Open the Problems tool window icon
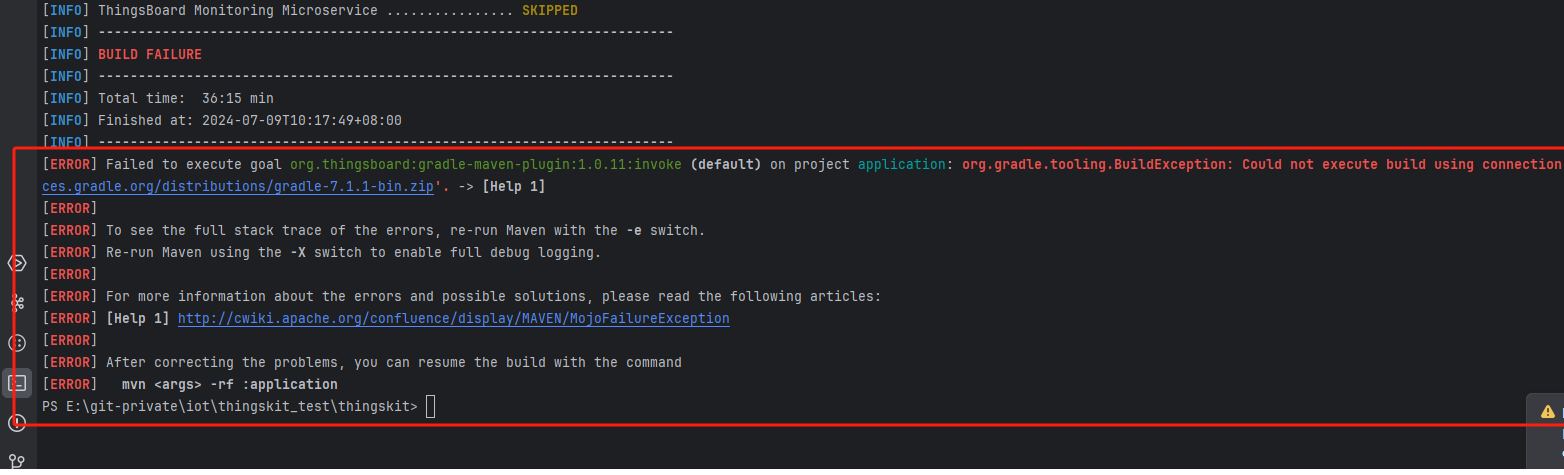Image resolution: width=1564 pixels, height=475 pixels. 17,422
